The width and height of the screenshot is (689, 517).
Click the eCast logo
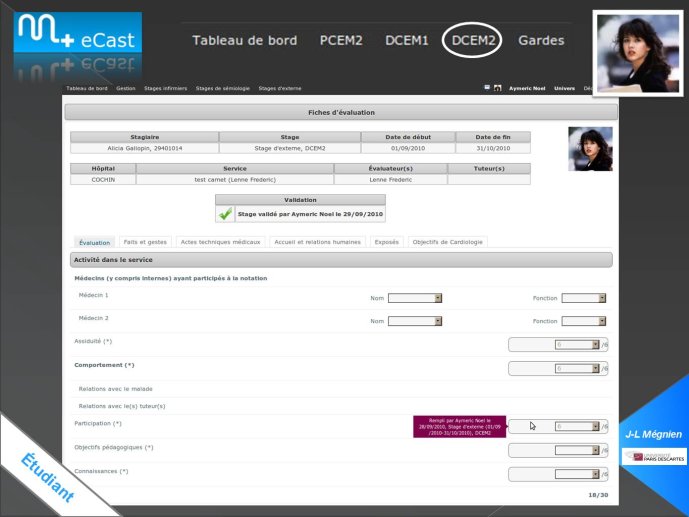pos(78,33)
